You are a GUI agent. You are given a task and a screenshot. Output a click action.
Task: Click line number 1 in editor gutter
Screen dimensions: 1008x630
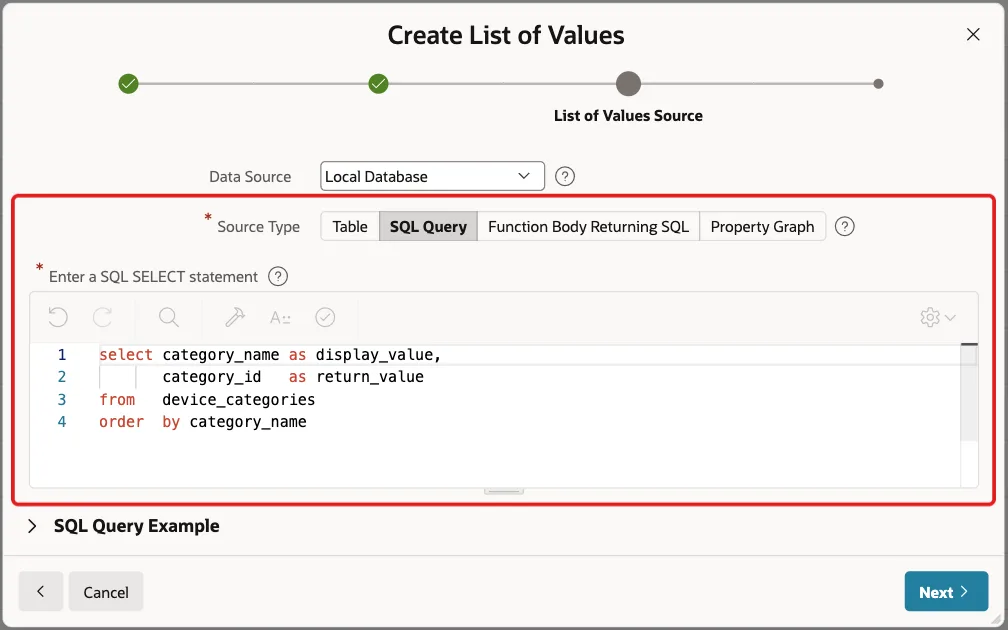(62, 355)
